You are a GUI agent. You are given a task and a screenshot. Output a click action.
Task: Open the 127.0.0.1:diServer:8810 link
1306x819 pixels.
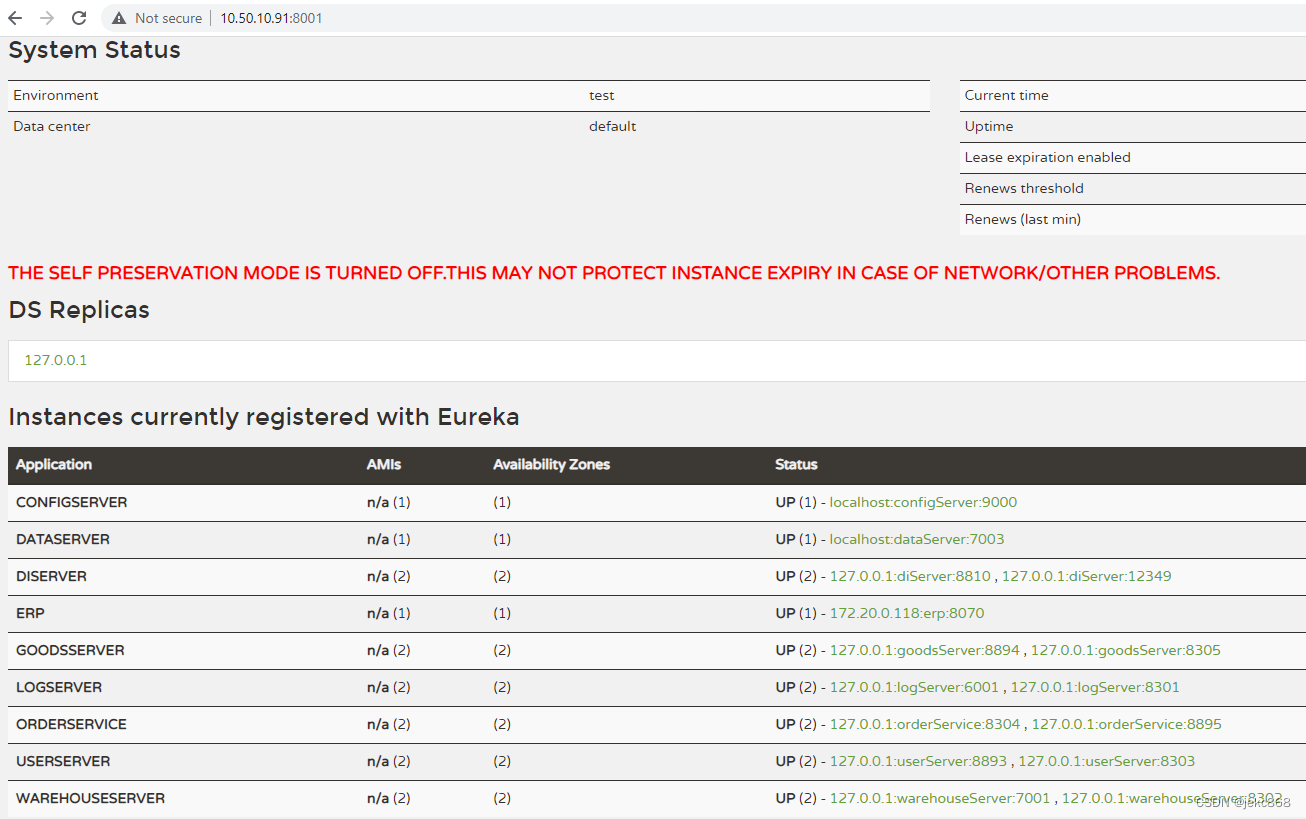(x=910, y=576)
